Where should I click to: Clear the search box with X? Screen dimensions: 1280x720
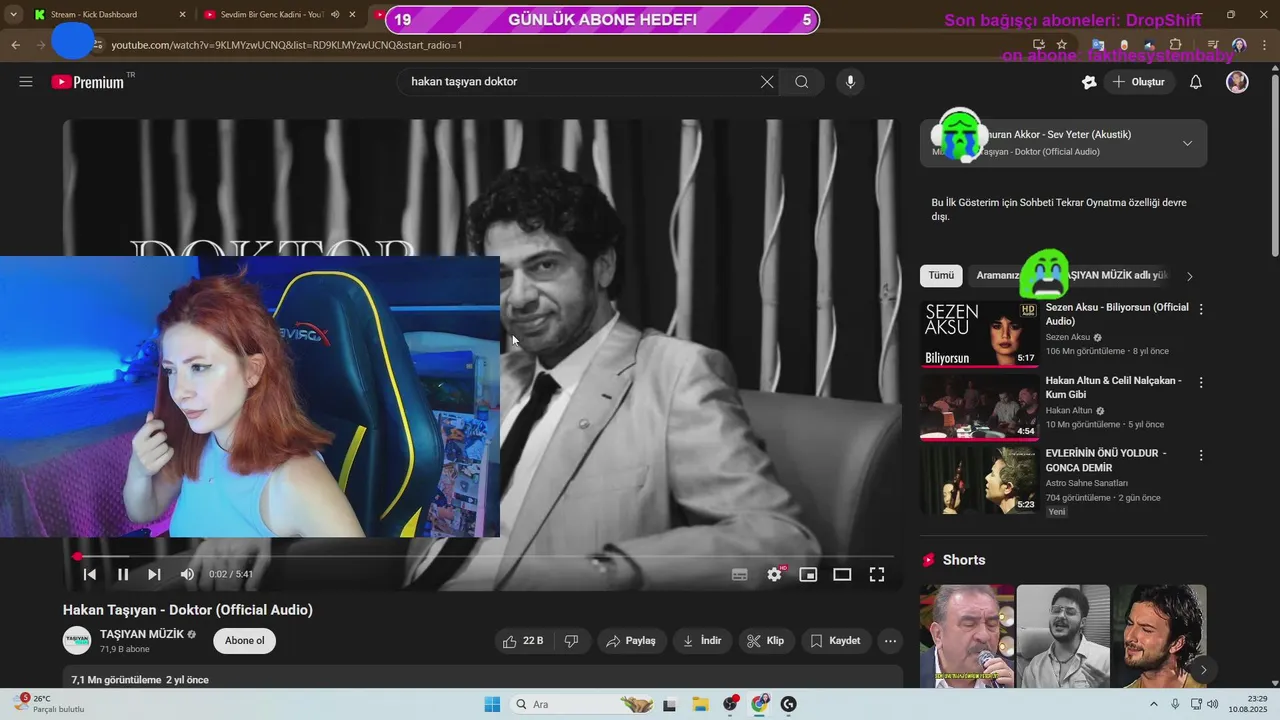click(x=767, y=82)
